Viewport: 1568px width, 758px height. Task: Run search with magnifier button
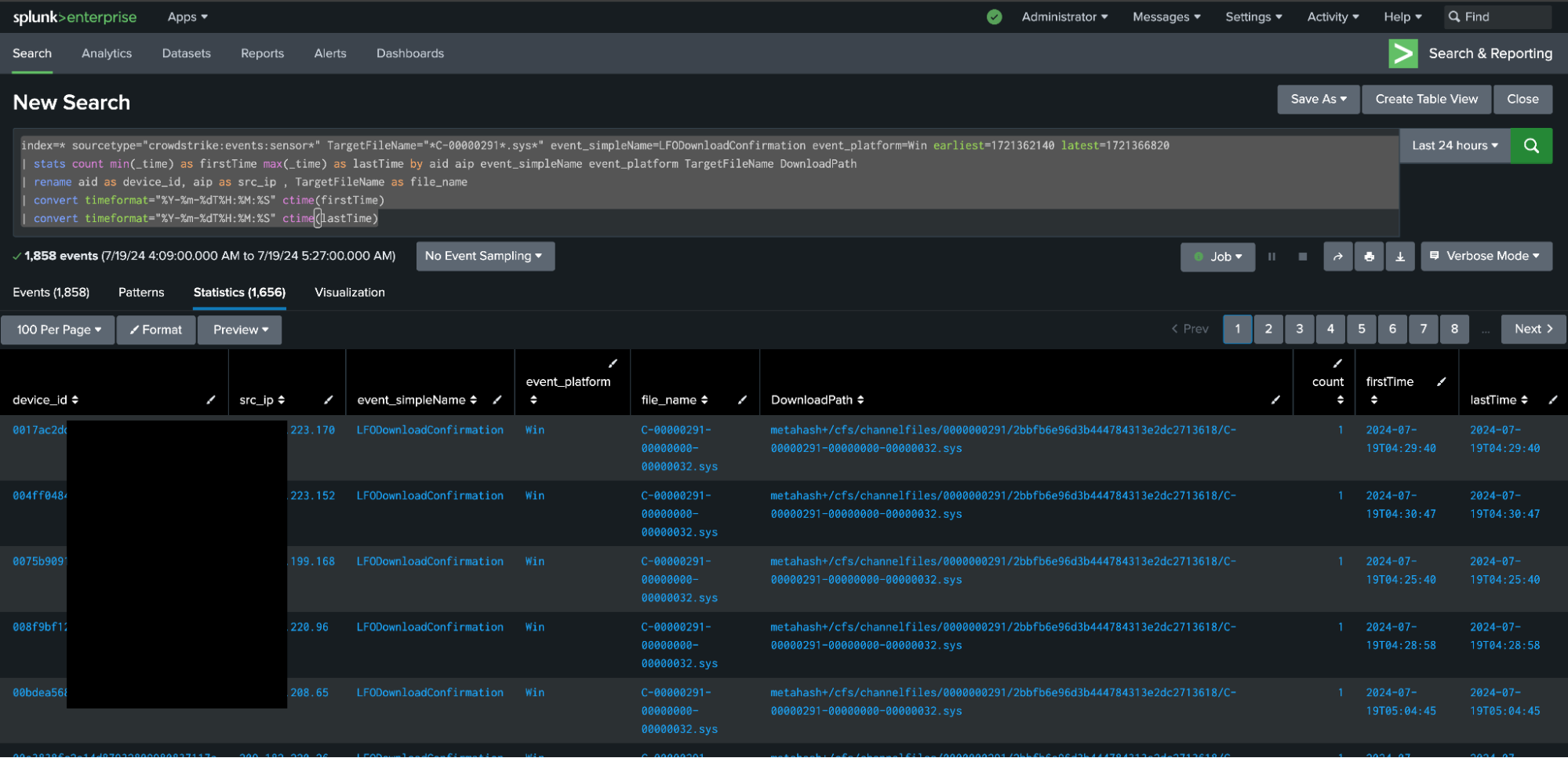point(1531,146)
